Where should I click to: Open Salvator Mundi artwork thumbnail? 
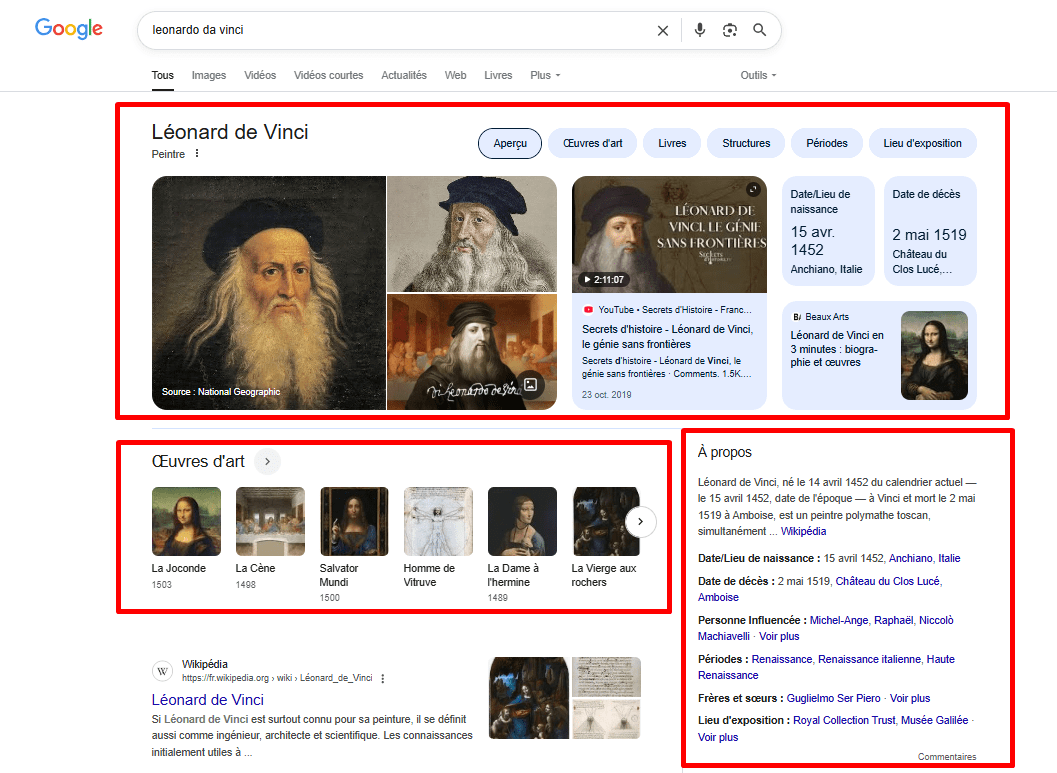(354, 522)
